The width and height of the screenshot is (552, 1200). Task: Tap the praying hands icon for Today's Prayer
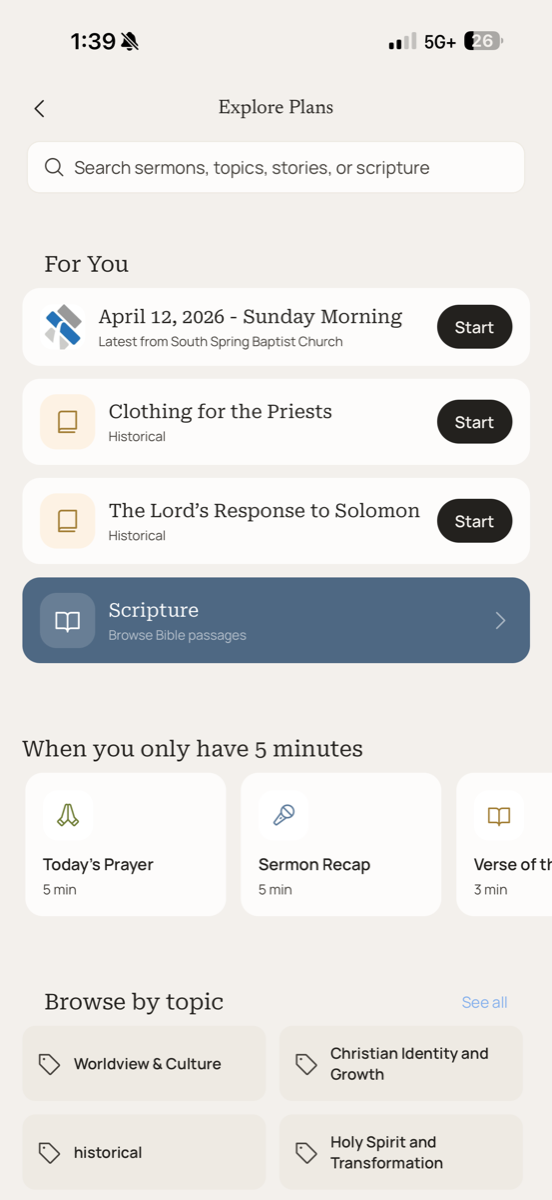[x=68, y=815]
